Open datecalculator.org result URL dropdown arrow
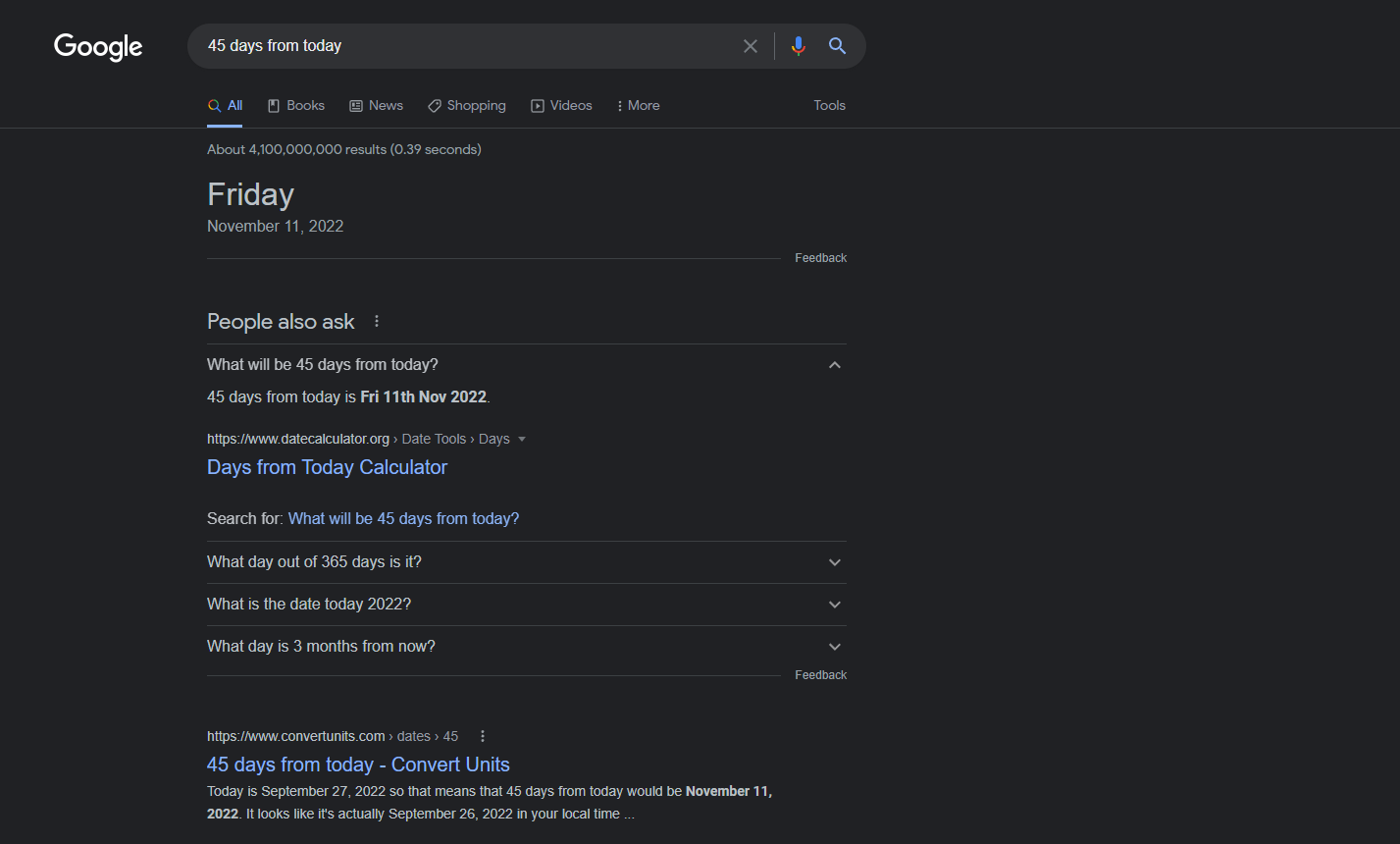Screen dimensions: 1400x844 (522, 439)
